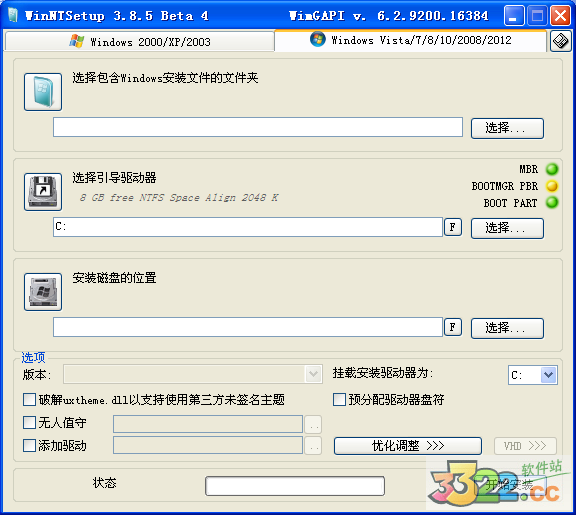576x515 pixels.
Task: Click the installation disk location icon
Action: coord(43,292)
